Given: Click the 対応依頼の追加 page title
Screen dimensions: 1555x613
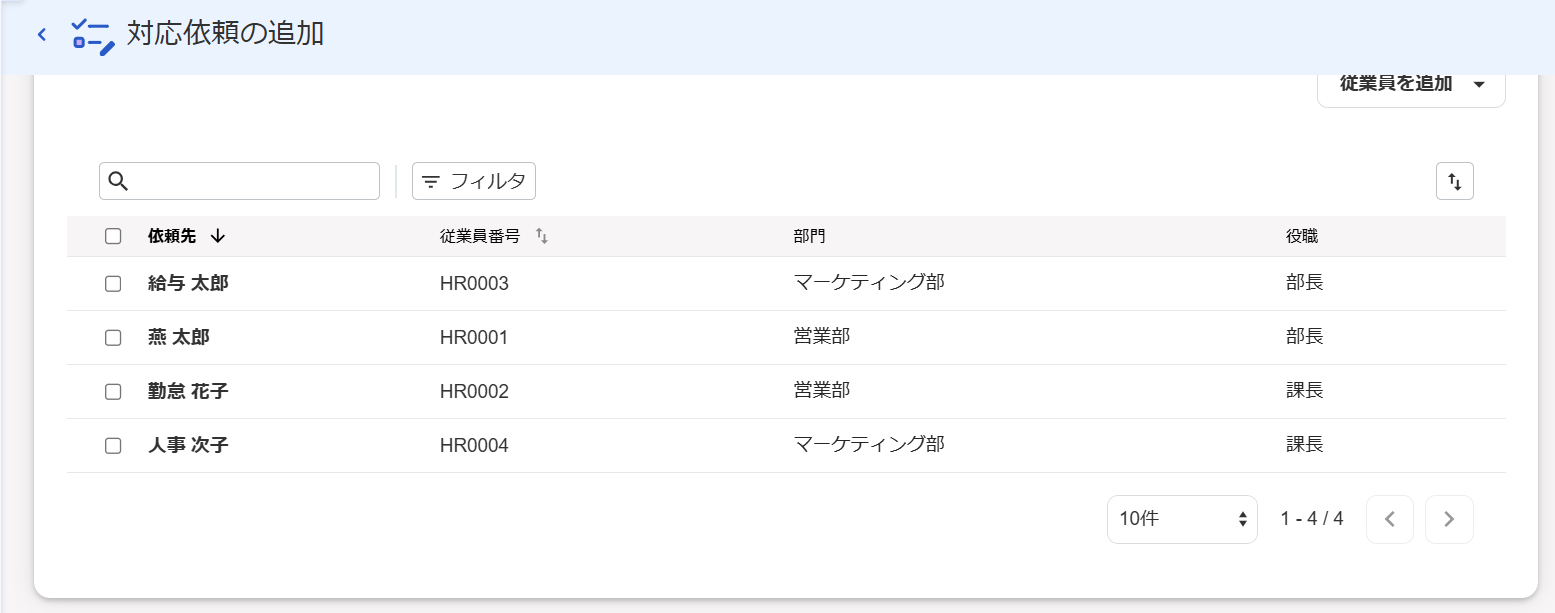Looking at the screenshot, I should pyautogui.click(x=225, y=33).
